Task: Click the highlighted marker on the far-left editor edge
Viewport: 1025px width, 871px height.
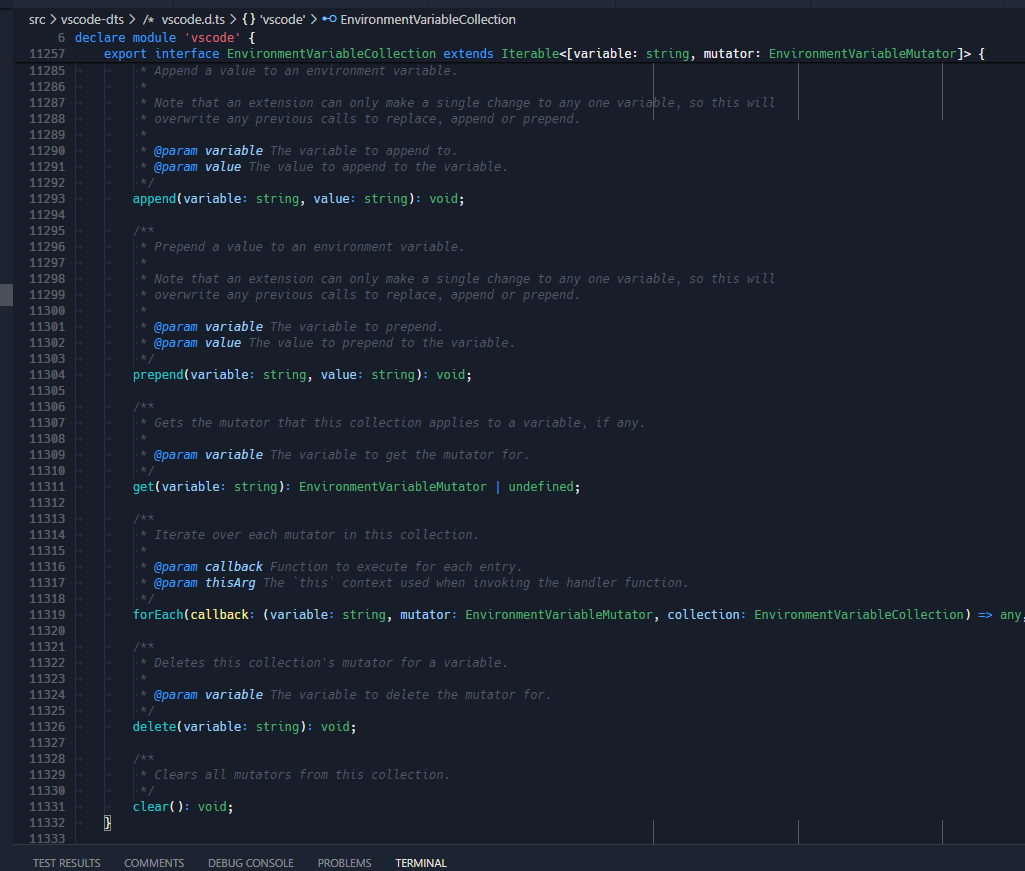Action: [x=4, y=294]
